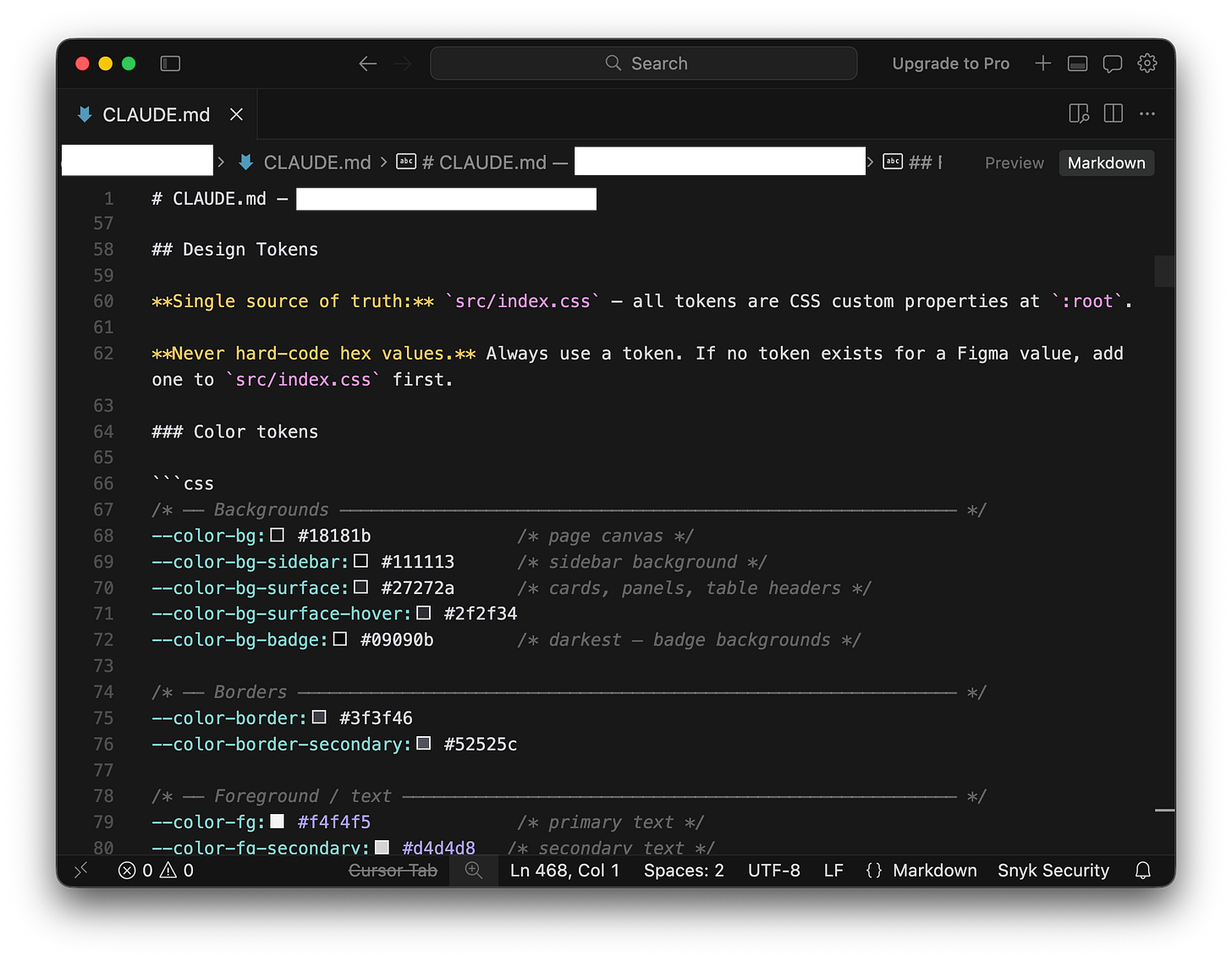This screenshot has width=1232, height=962.
Task: Click the '```css' code fence line
Action: click(x=183, y=483)
